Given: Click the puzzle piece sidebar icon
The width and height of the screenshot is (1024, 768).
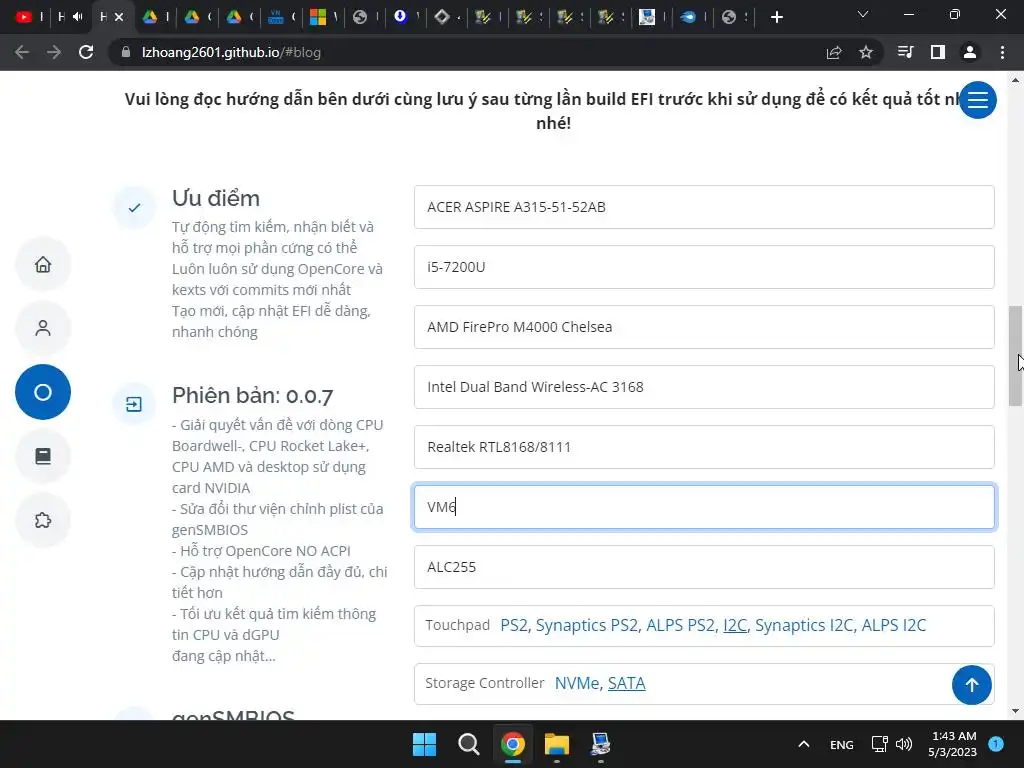Looking at the screenshot, I should 43,520.
